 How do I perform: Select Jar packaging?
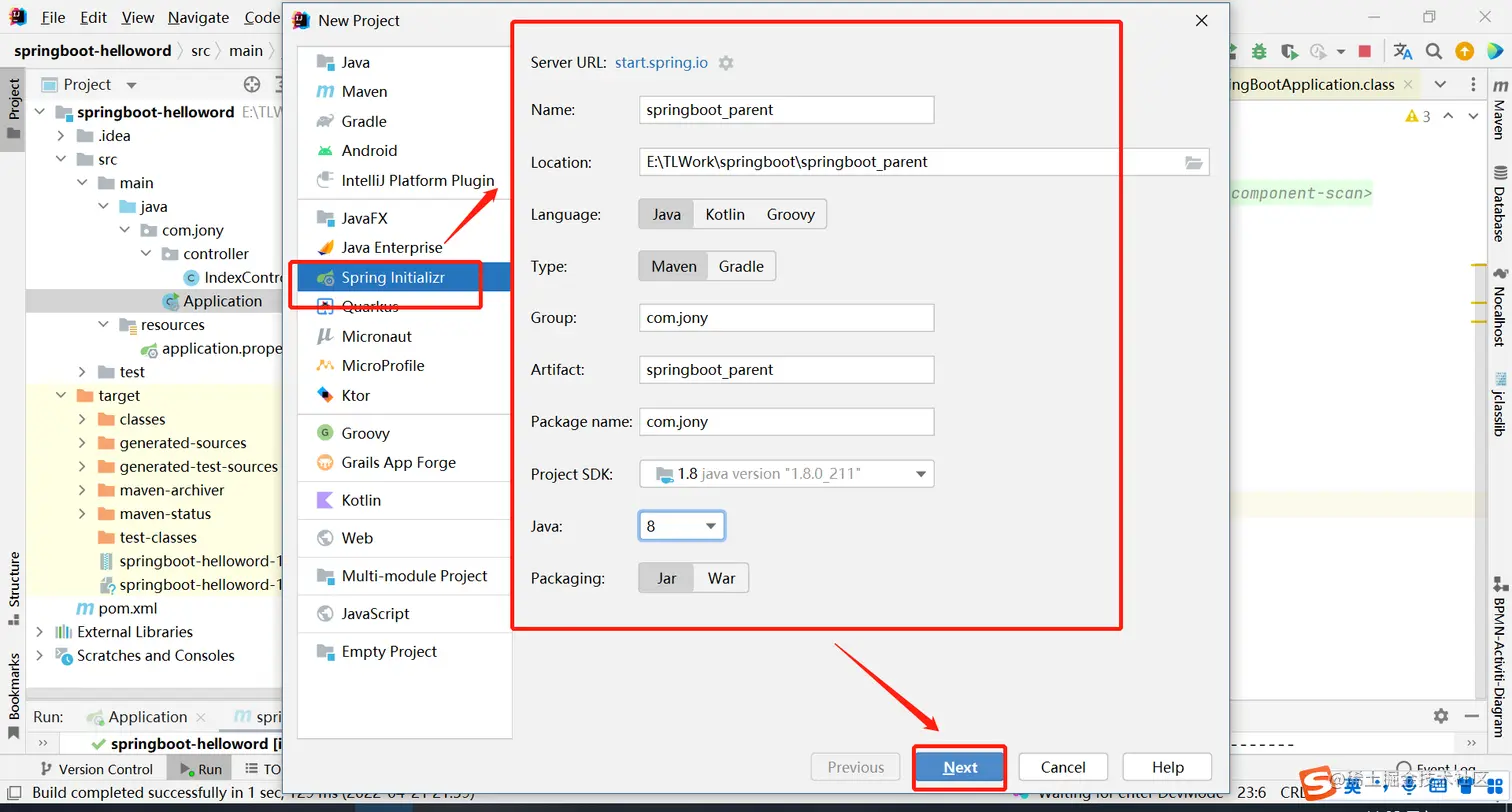[x=666, y=578]
